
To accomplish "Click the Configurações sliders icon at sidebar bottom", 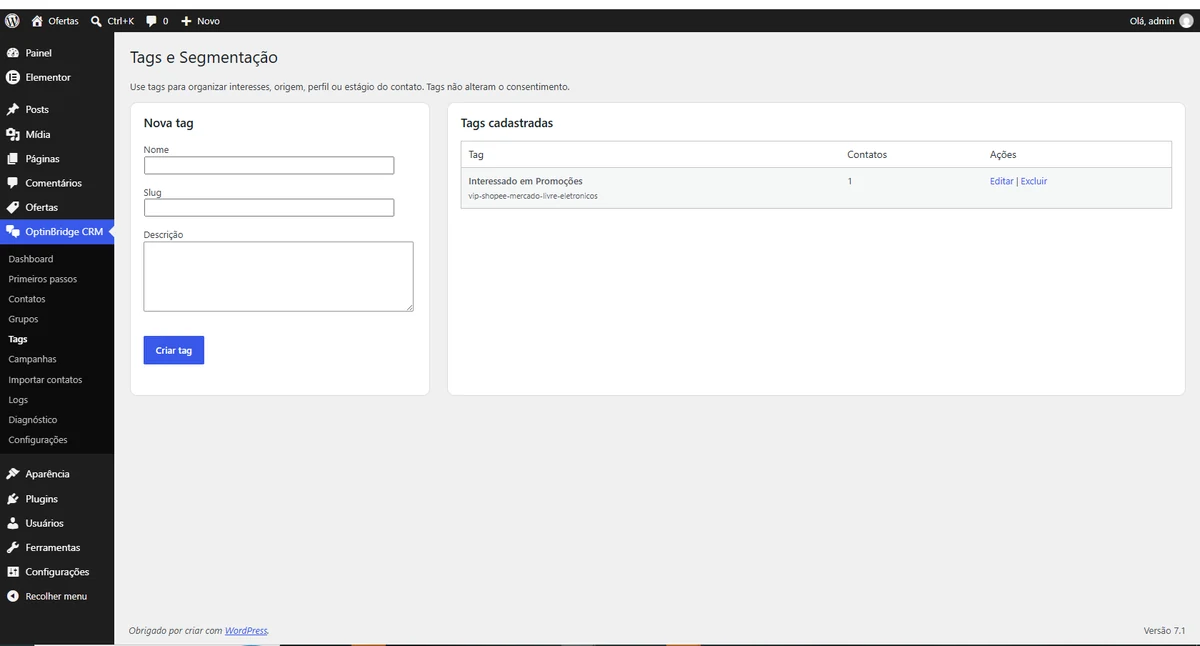I will pyautogui.click(x=13, y=572).
